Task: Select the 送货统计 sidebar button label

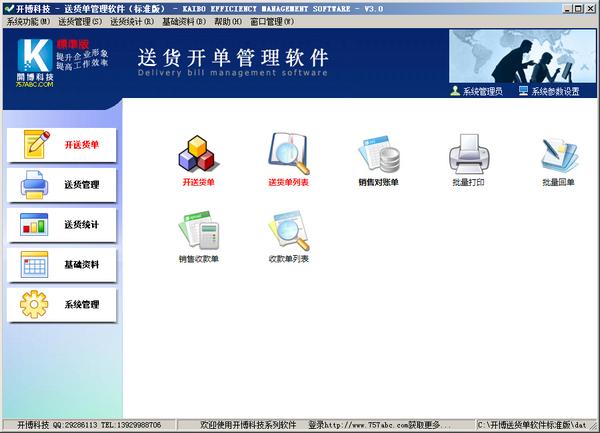Action: (82, 225)
